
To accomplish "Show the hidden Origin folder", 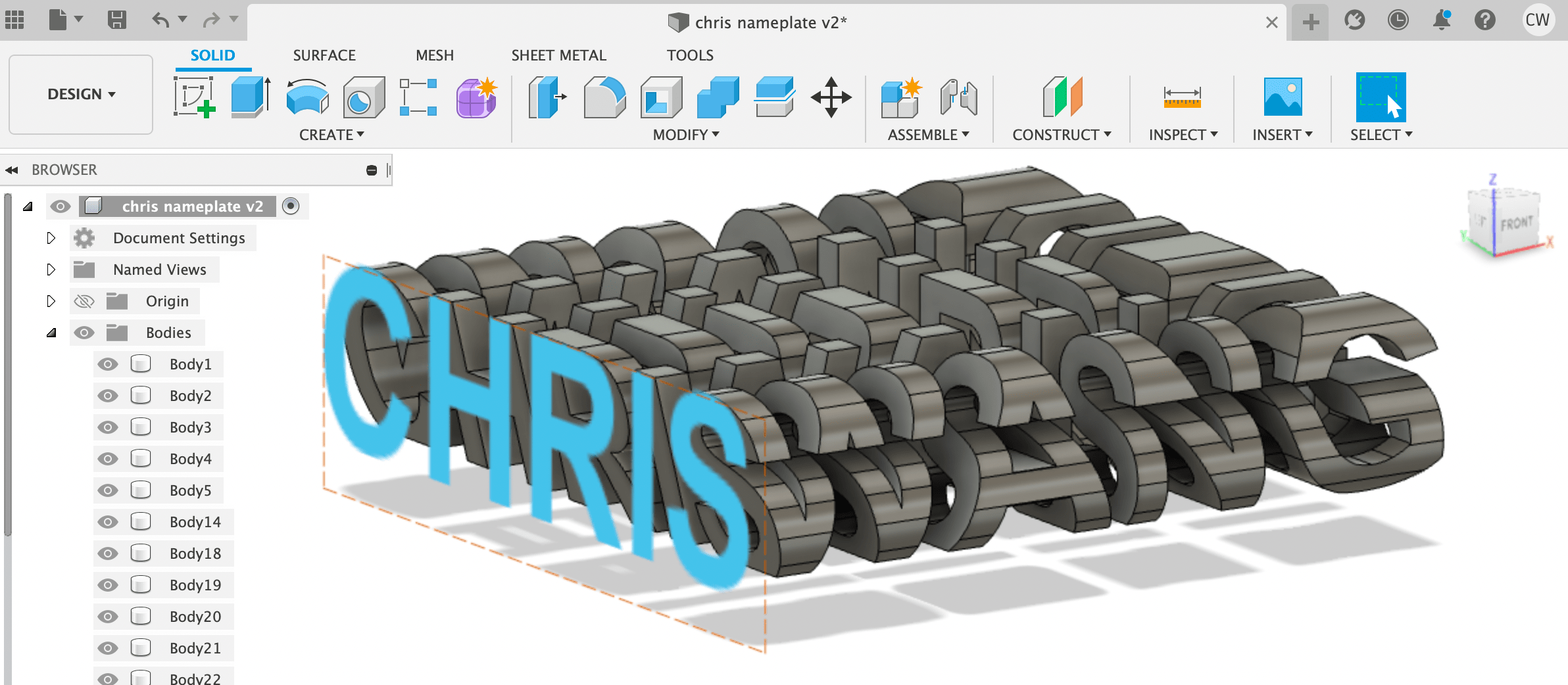I will 84,301.
